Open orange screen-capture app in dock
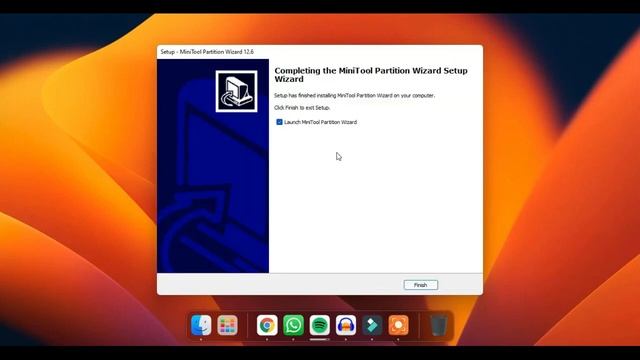 [398, 325]
